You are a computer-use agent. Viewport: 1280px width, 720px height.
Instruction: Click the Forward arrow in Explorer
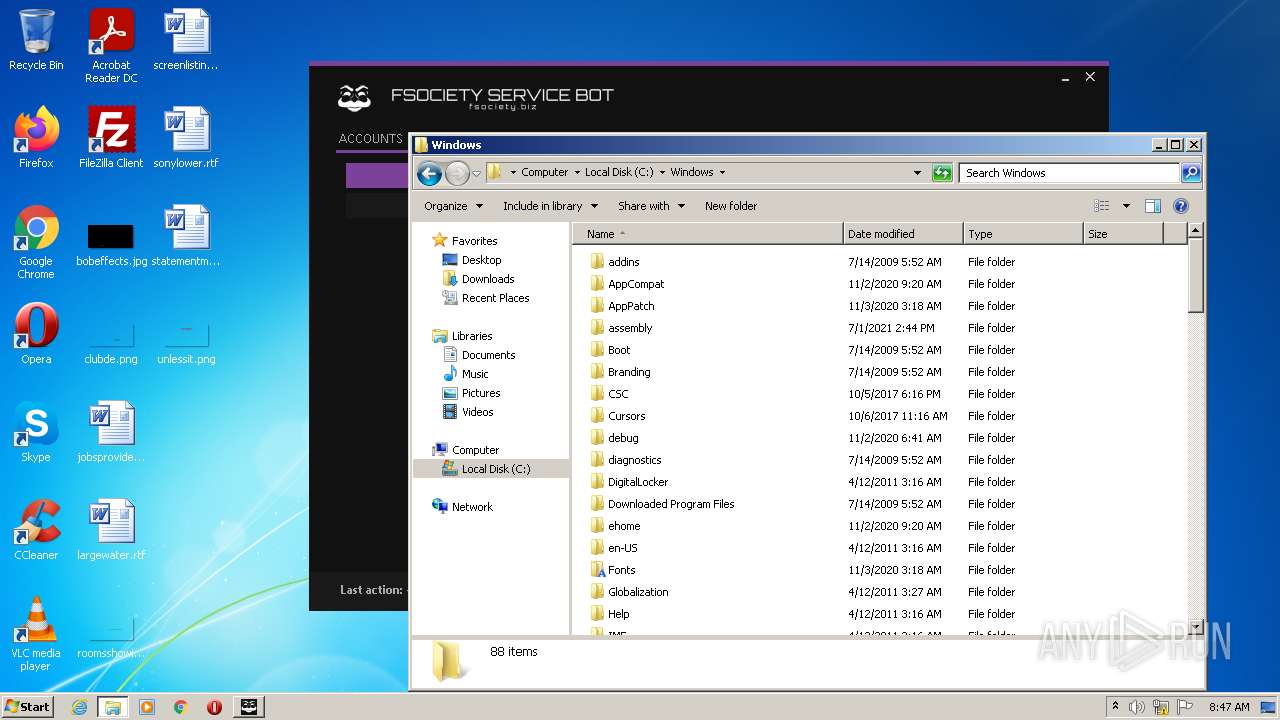click(457, 173)
